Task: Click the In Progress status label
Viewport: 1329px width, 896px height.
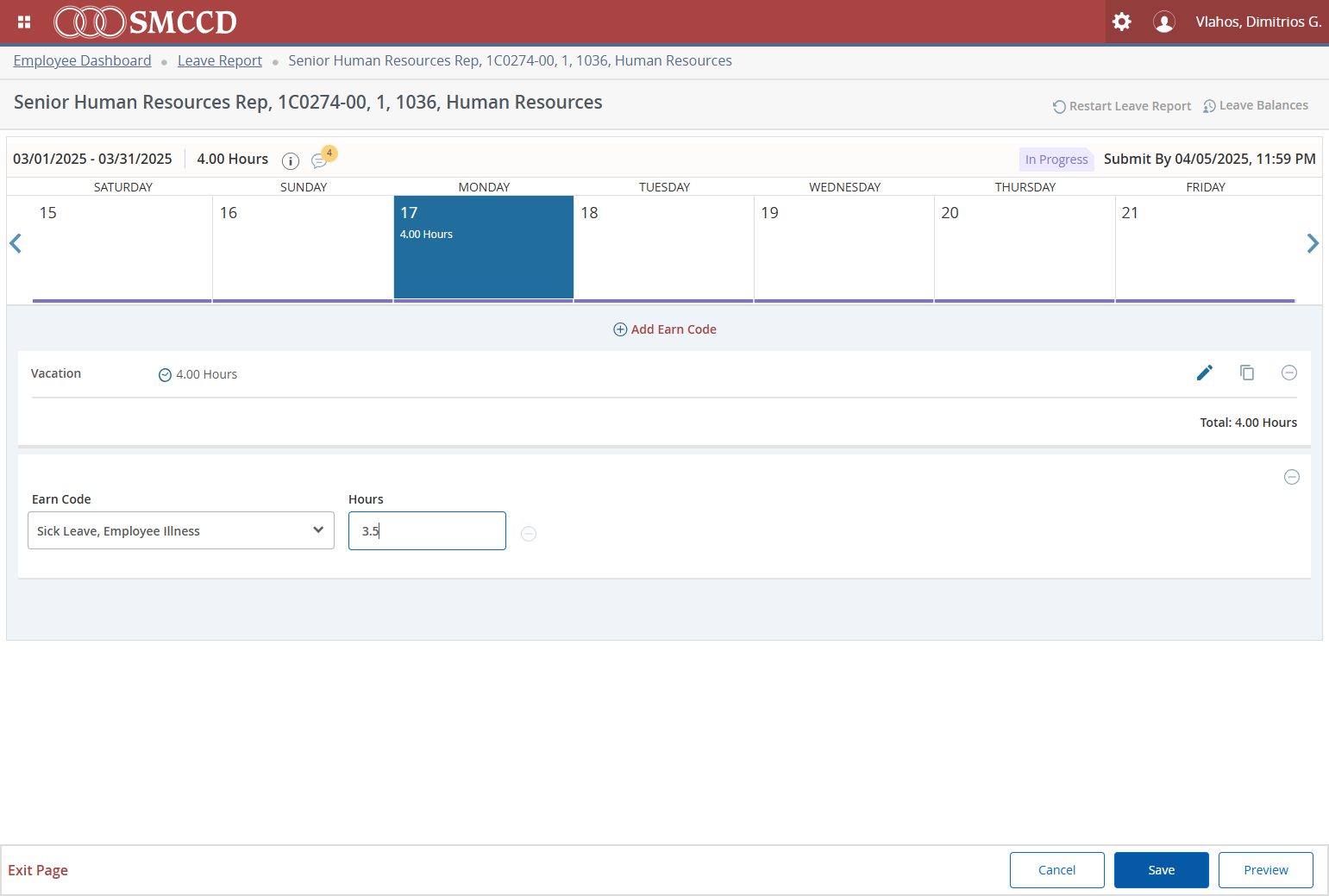Action: [x=1056, y=160]
